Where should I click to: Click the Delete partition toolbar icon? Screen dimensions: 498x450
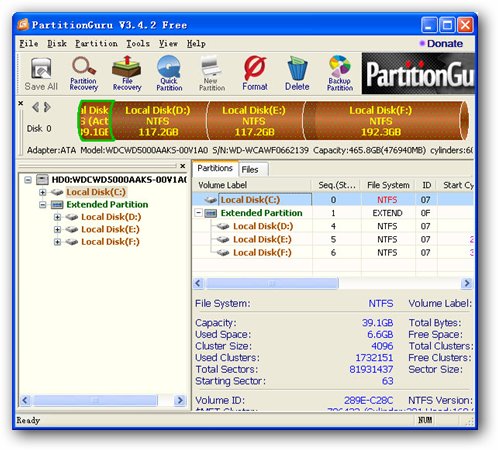(x=297, y=74)
